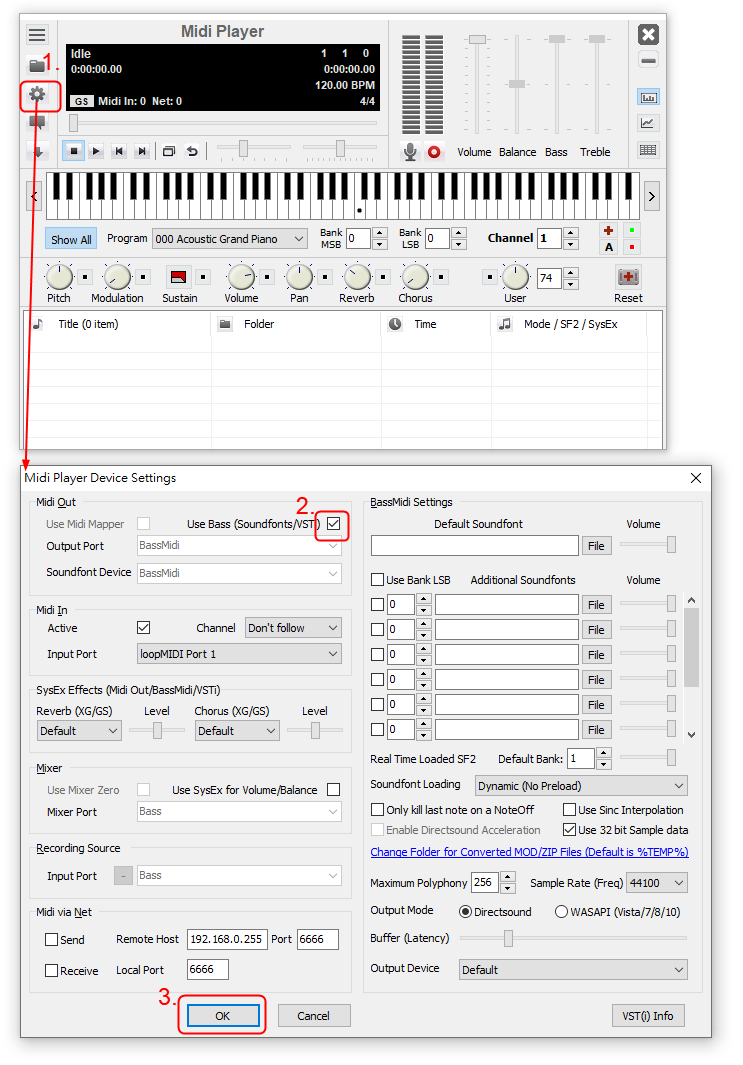Open VST(i) Info button
743x1065 pixels.
648,1015
